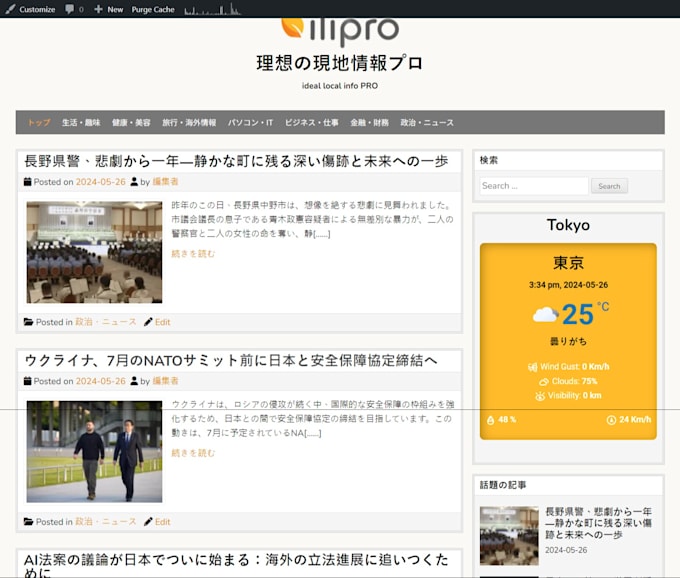Click 続きを読む under the 長野県警 excerpt
680x578 pixels.
[x=193, y=254]
